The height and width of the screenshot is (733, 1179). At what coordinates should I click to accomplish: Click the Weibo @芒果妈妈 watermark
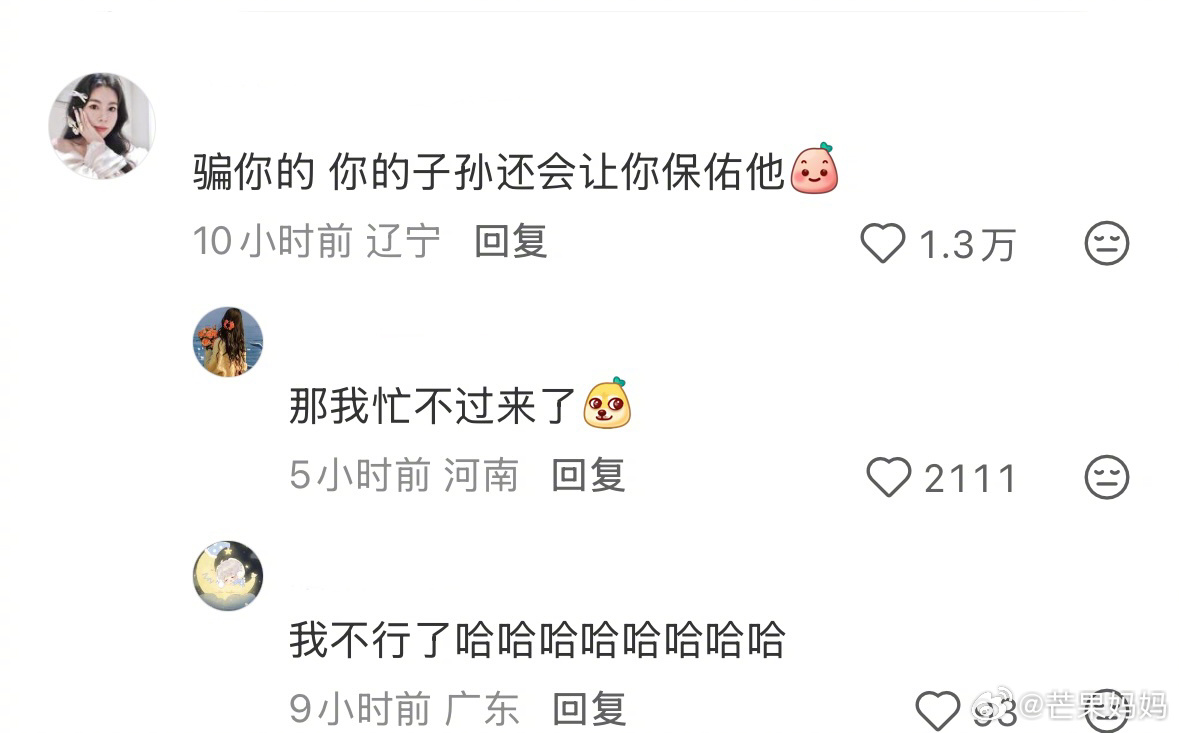point(1070,707)
